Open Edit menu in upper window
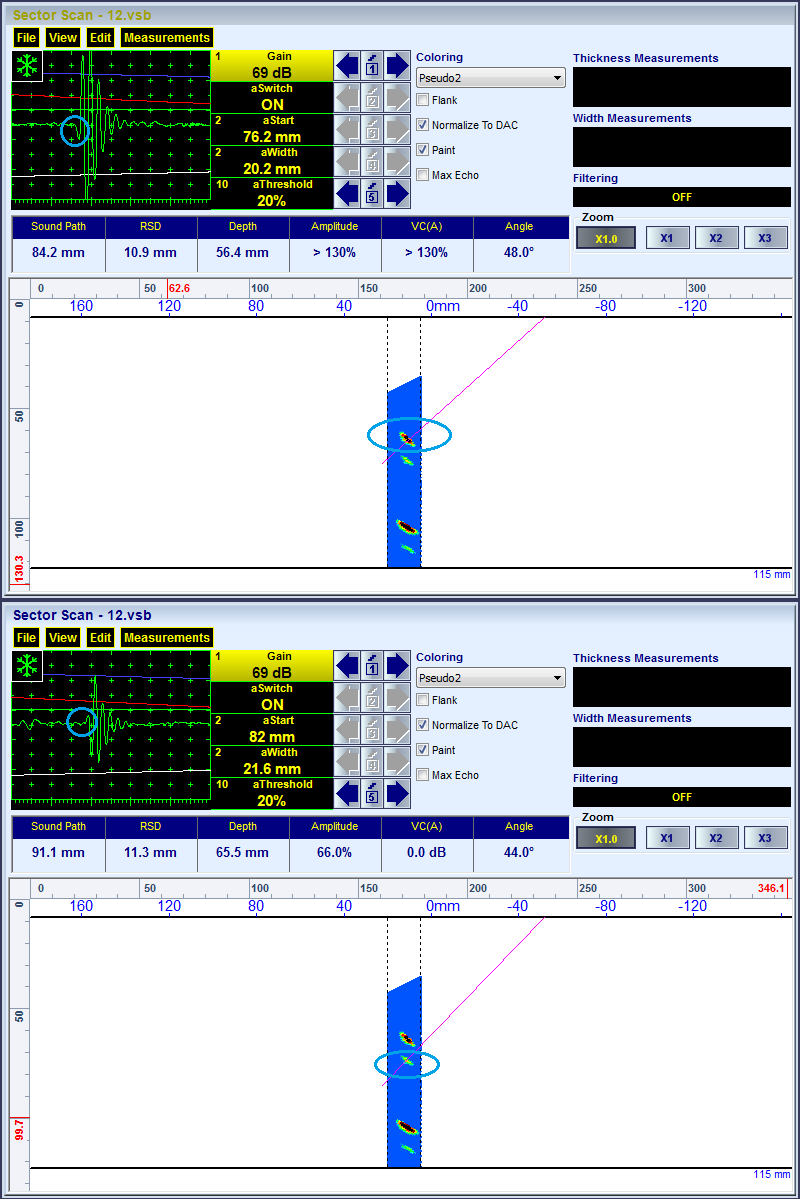The width and height of the screenshot is (800, 1200). coord(100,38)
